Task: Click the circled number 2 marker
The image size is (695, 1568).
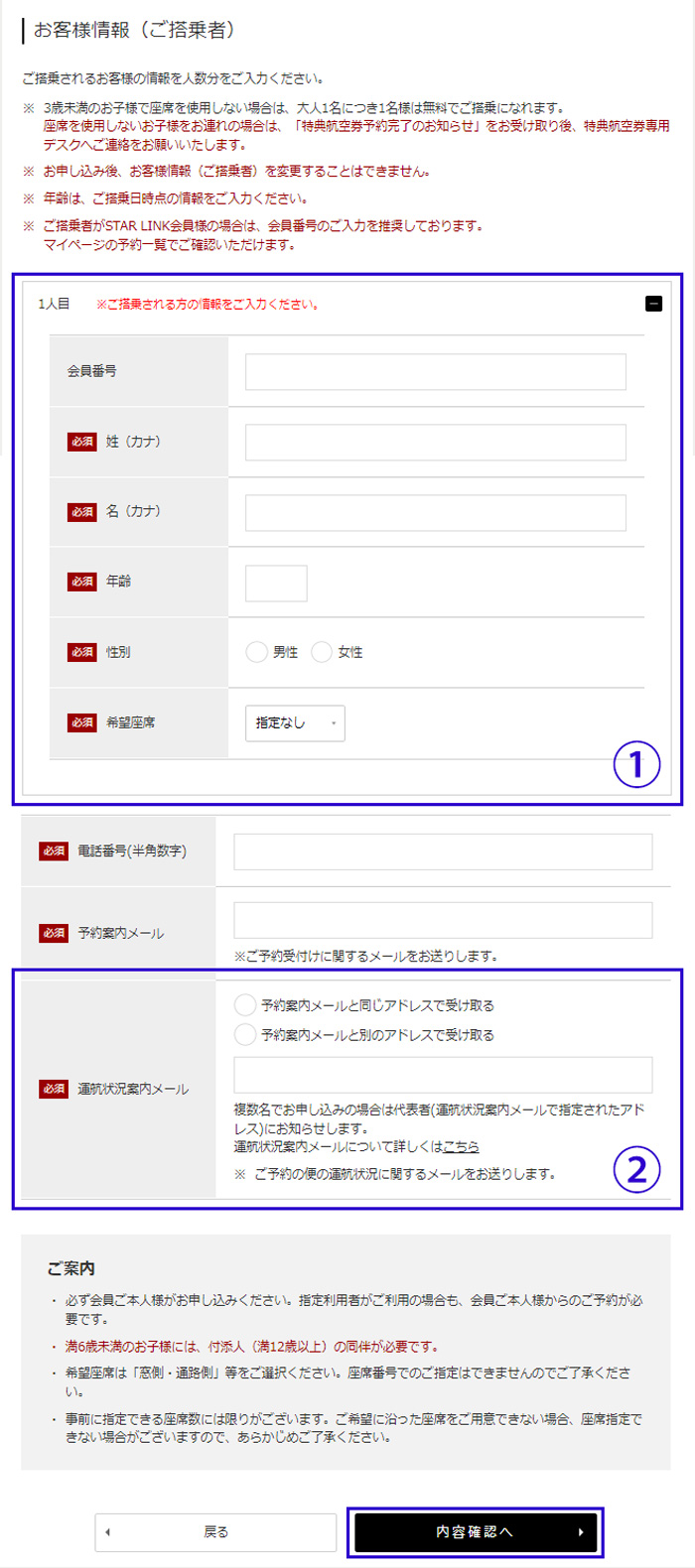Action: coord(636,1169)
